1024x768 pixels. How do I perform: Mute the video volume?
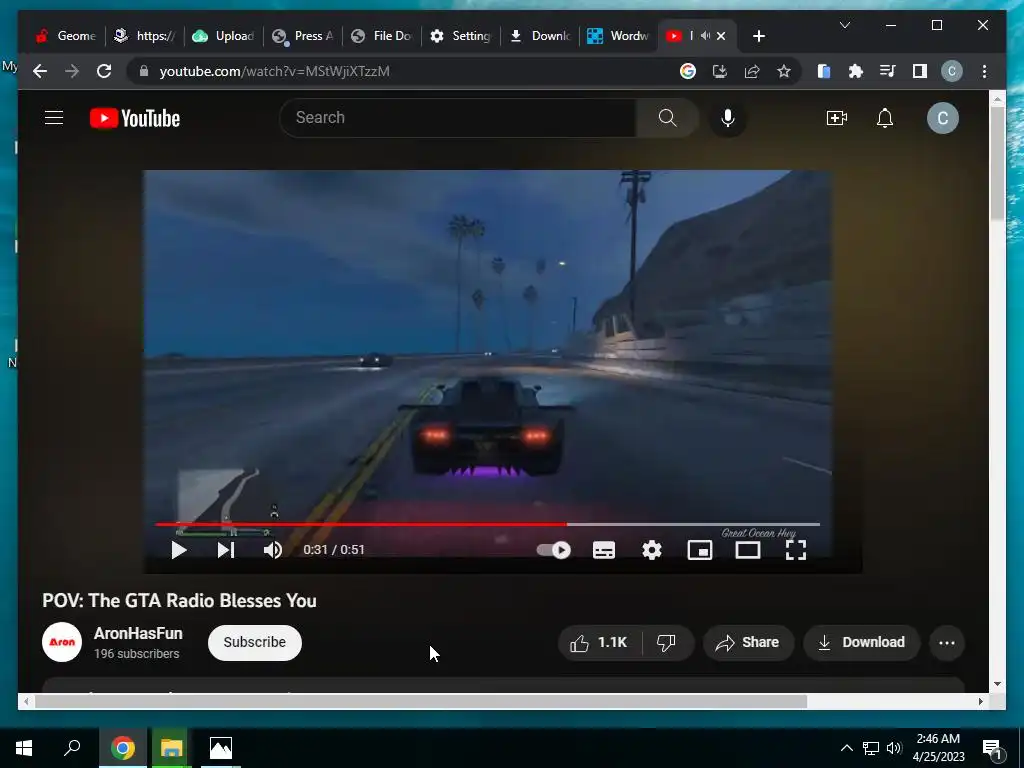point(273,550)
